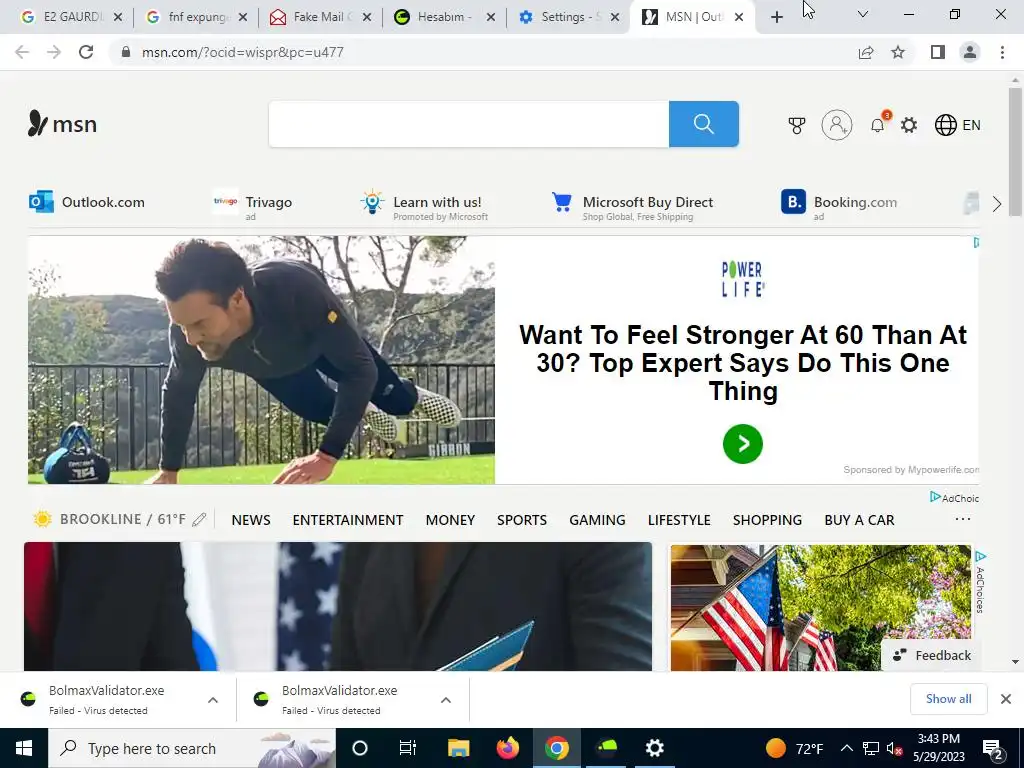Open the ENTERTAINMENT category
Screen dimensions: 1024x768
[347, 520]
